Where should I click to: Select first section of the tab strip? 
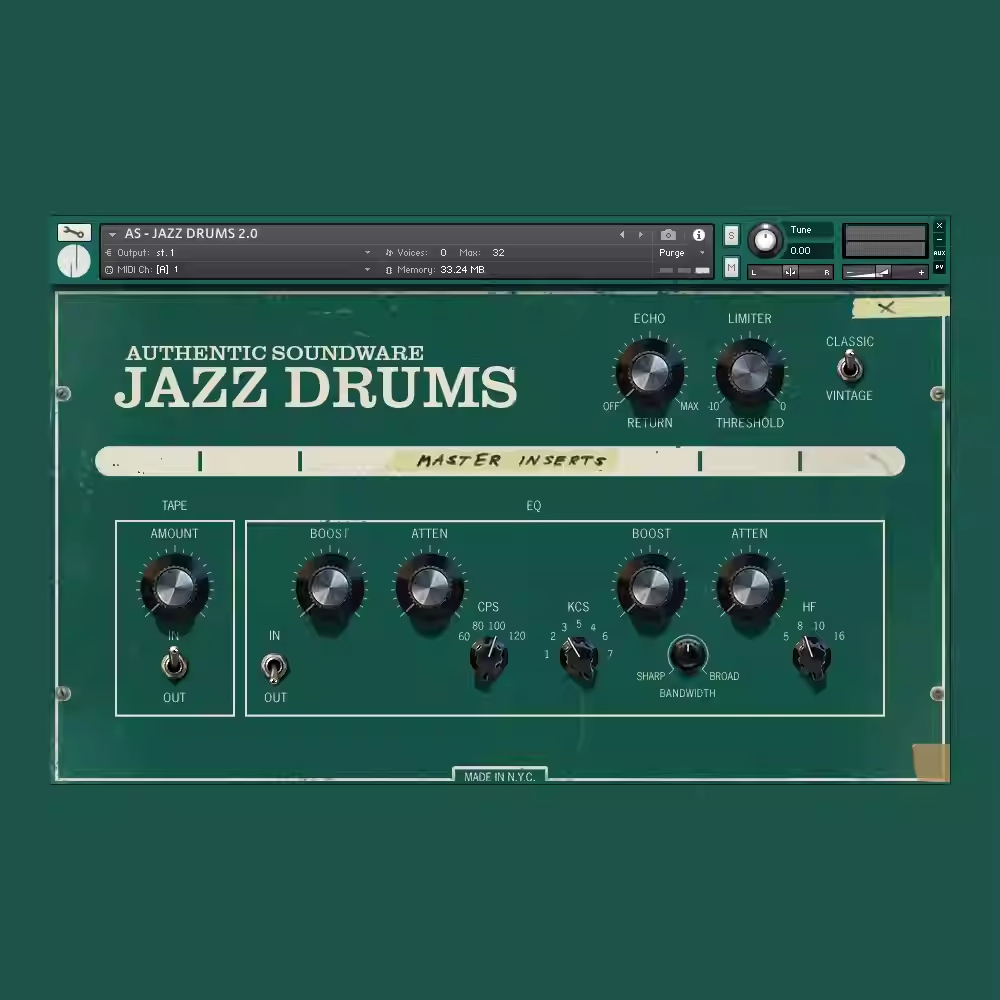[148, 461]
